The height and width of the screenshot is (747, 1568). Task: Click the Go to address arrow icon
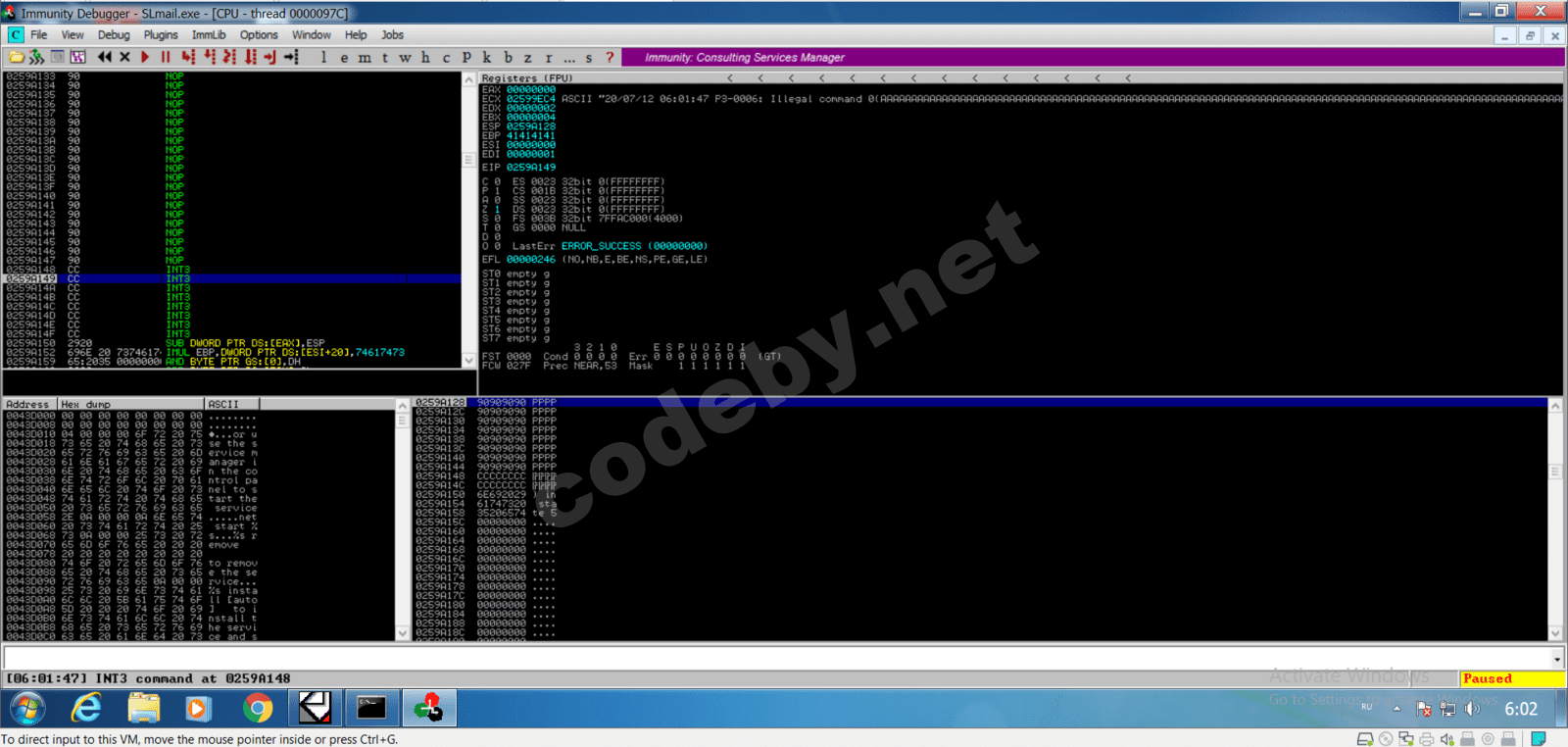point(291,57)
